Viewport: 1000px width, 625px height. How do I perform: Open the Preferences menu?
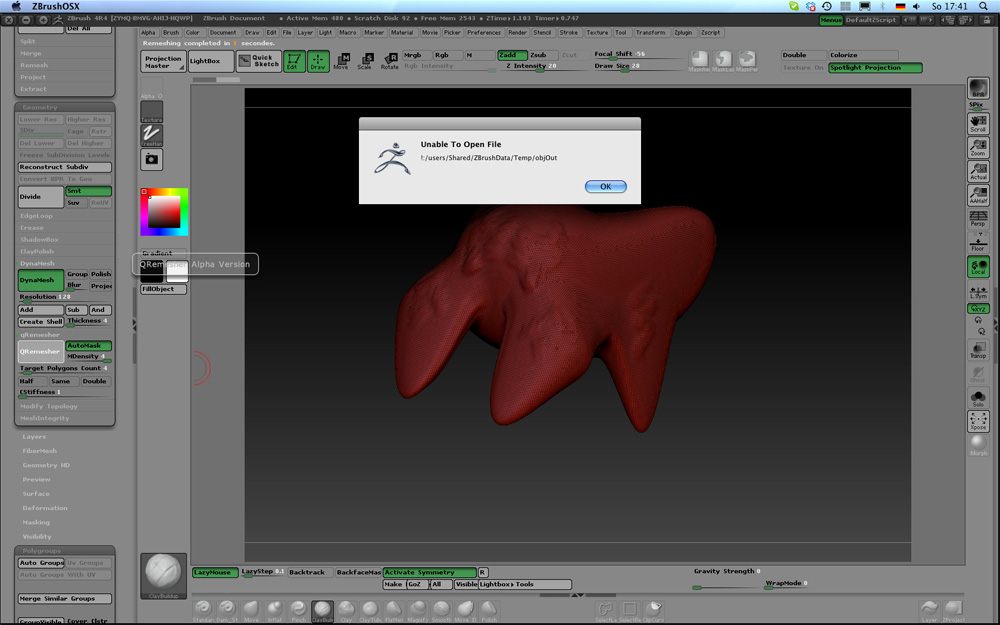[x=484, y=33]
